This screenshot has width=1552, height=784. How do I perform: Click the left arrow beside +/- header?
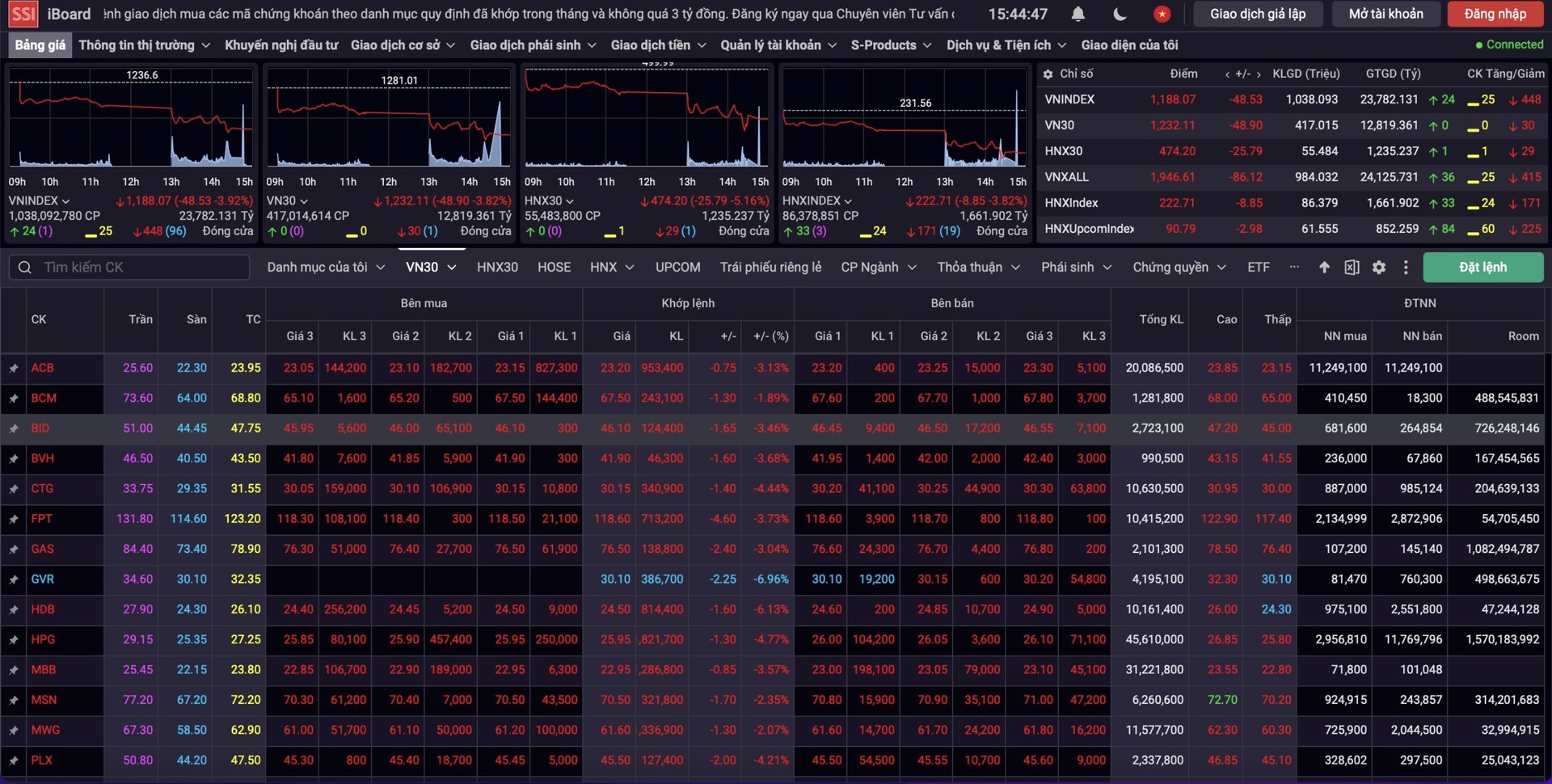click(x=1227, y=74)
